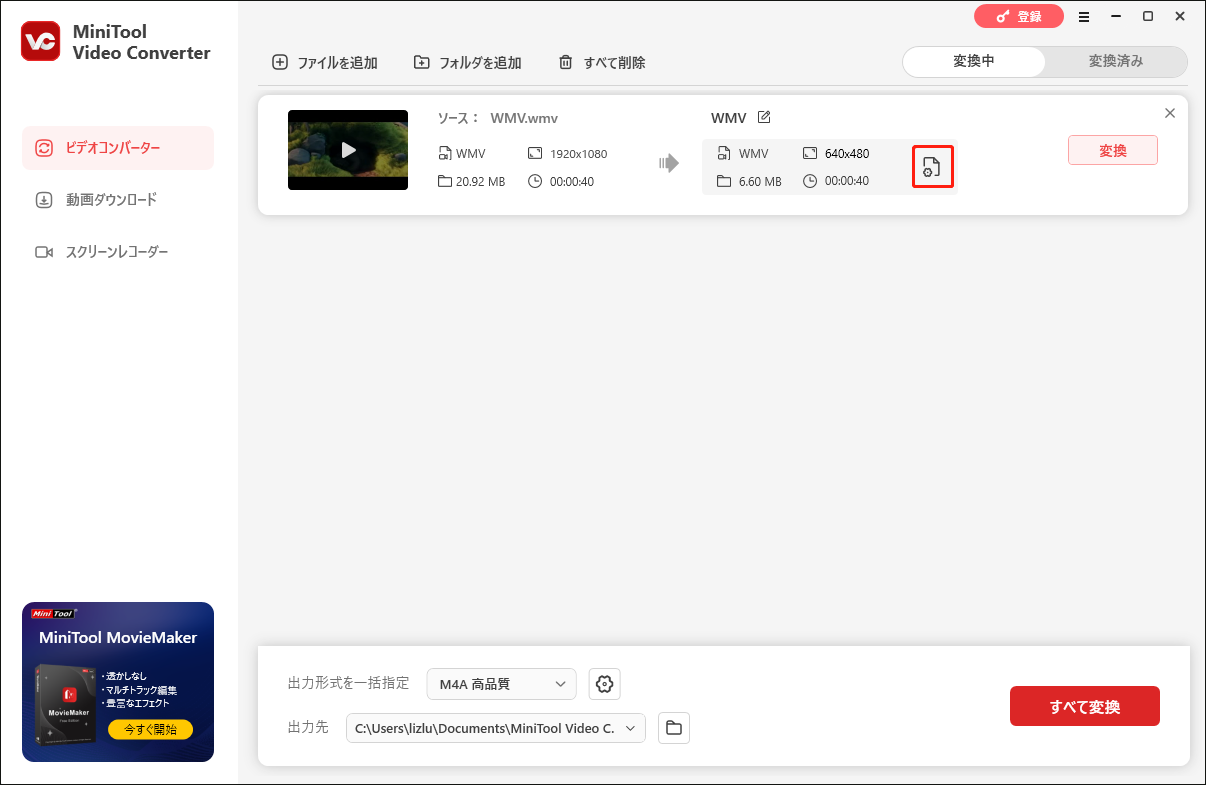Click フォルダを追加 to add a folder
This screenshot has height=785, width=1206.
click(467, 62)
